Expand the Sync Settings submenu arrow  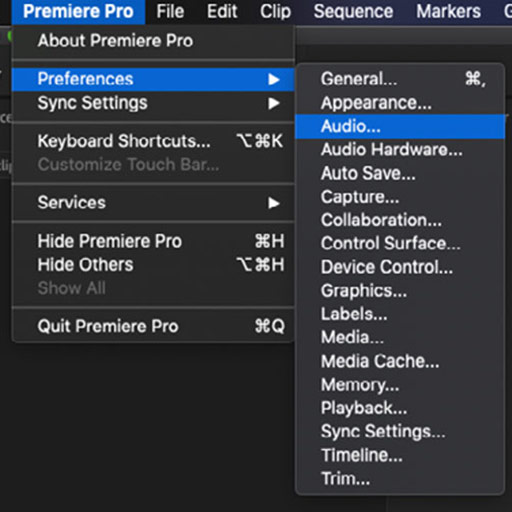(x=274, y=103)
